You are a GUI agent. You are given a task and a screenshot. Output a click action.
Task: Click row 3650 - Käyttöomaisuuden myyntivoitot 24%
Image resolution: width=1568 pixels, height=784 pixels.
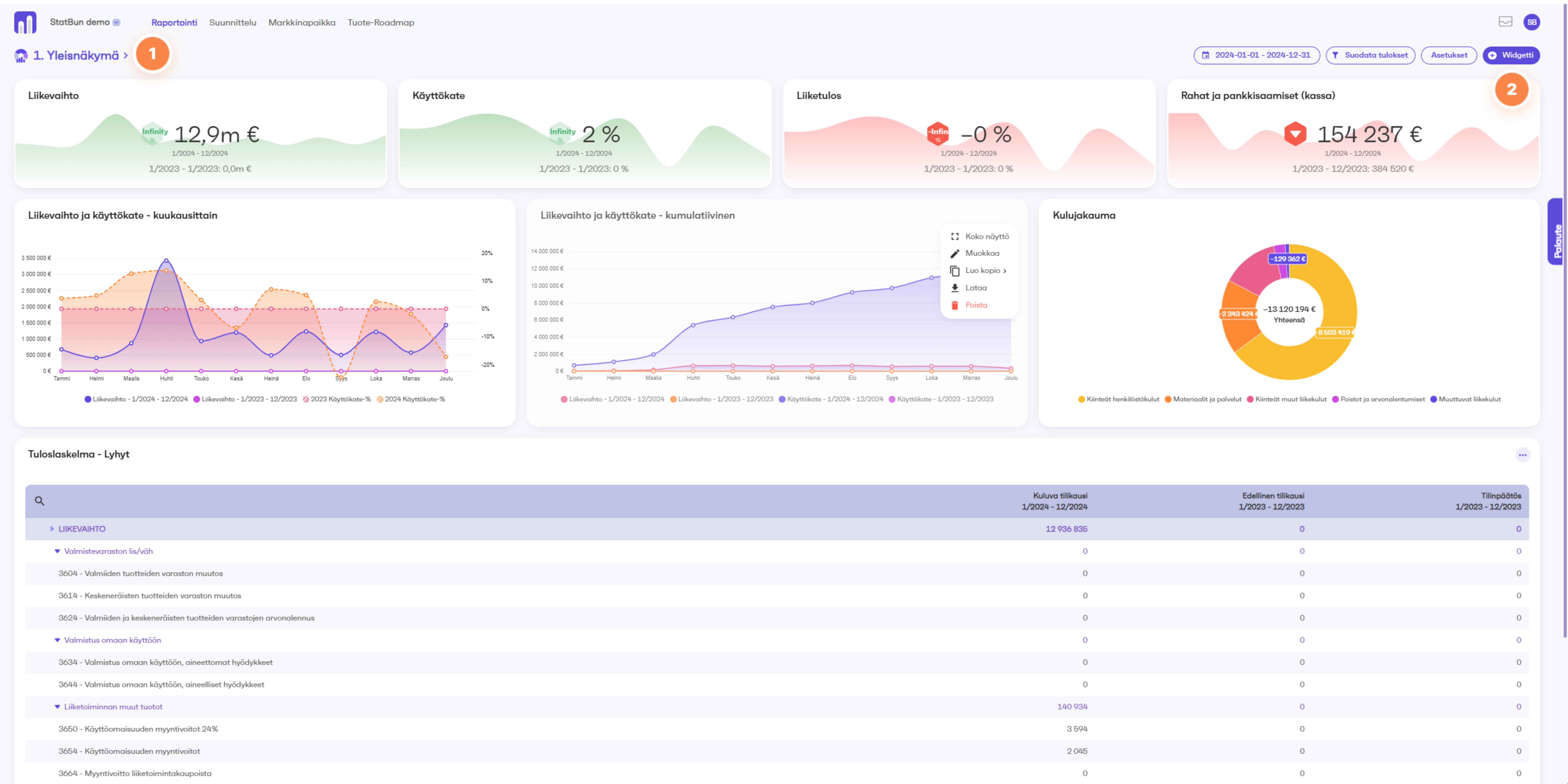tap(777, 729)
